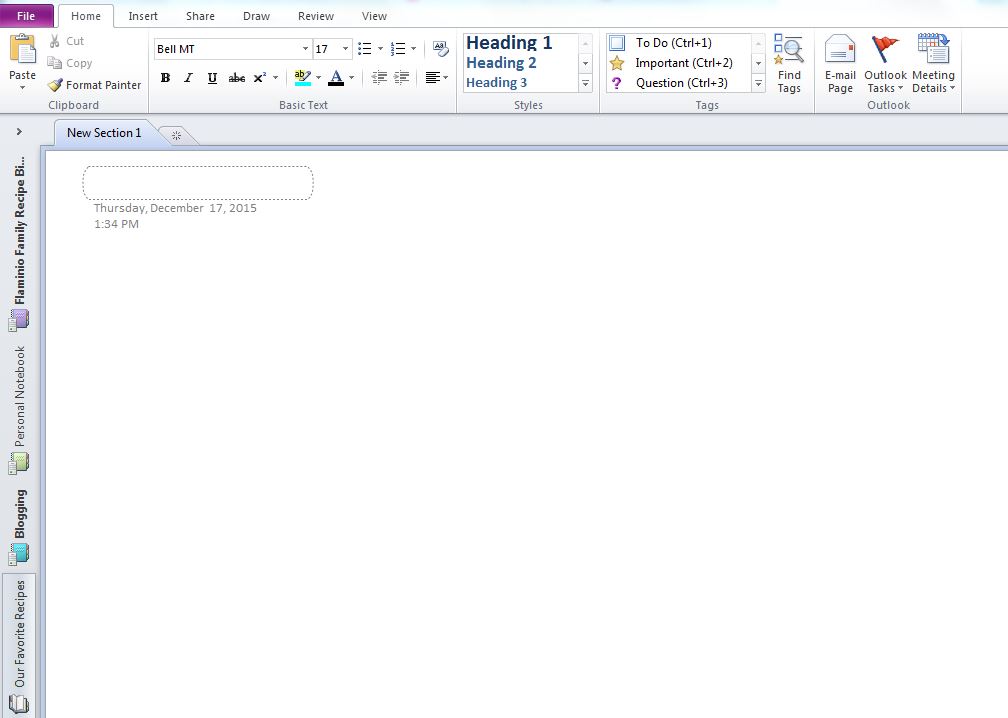Open the Personal Notebook

(20, 409)
